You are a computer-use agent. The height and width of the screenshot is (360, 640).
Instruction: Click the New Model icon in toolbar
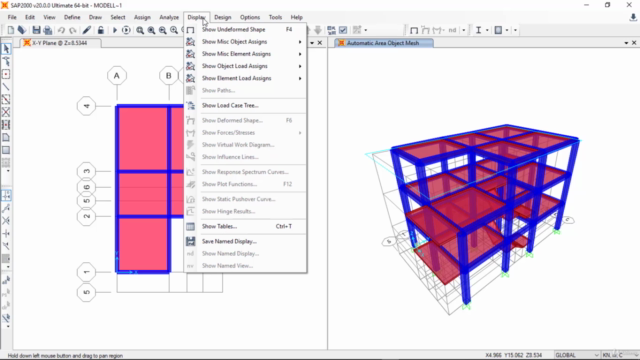click(11, 30)
